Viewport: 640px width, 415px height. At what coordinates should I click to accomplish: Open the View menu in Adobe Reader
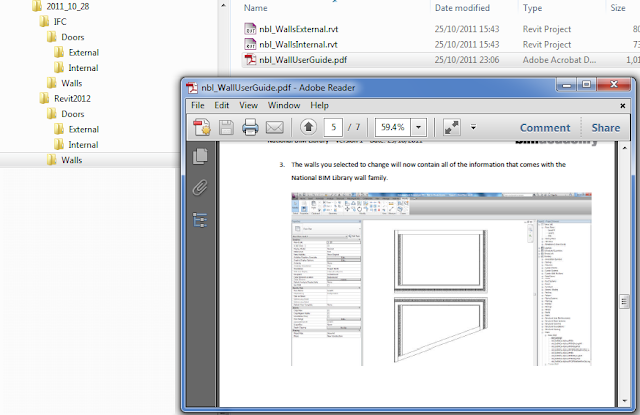pyautogui.click(x=248, y=105)
